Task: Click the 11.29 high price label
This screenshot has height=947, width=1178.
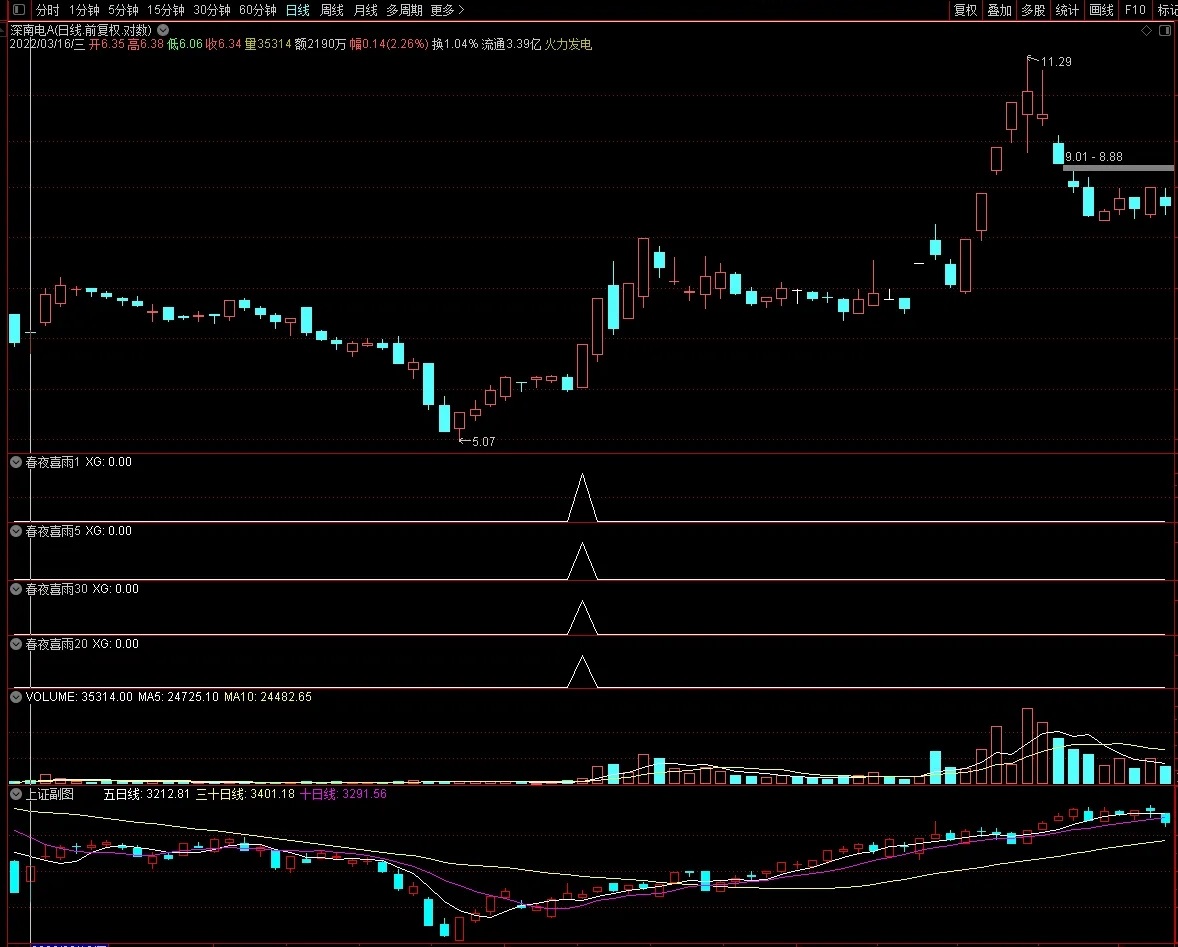Action: (1056, 62)
